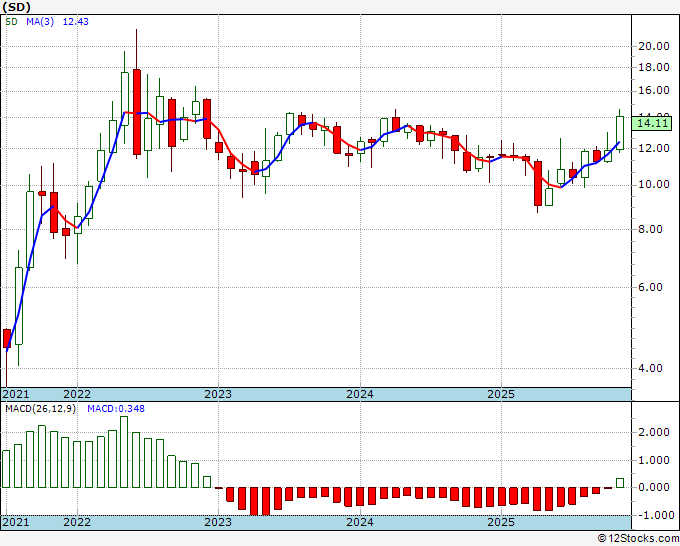Select 2022 on the MACD timeline axis
Screen dimensions: 680x546
coord(76,522)
